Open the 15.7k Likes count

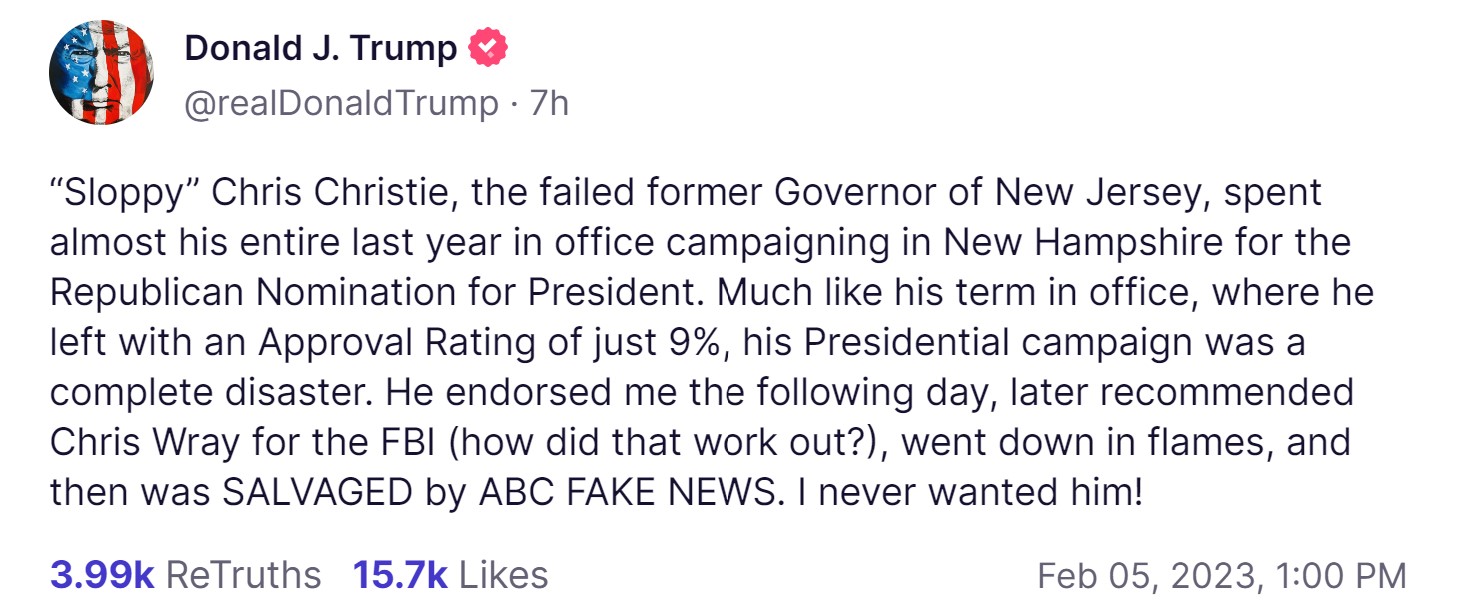[400, 575]
